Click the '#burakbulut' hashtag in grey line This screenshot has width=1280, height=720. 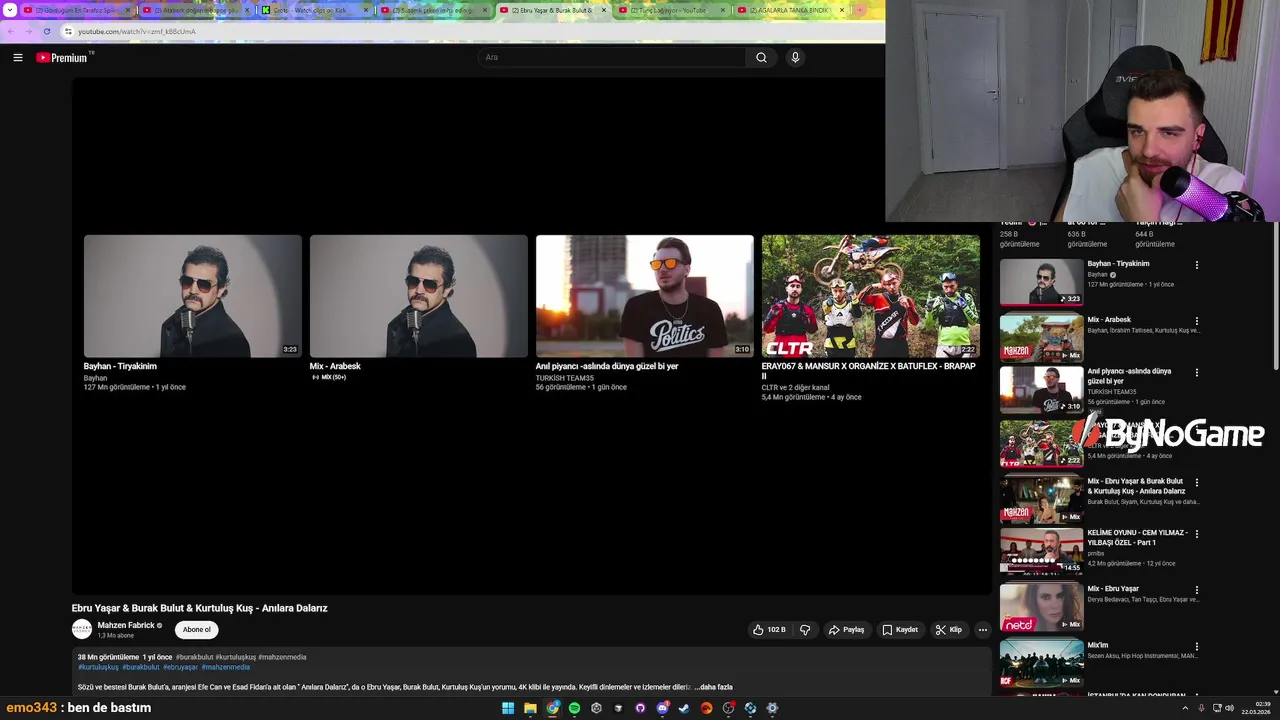coord(194,657)
